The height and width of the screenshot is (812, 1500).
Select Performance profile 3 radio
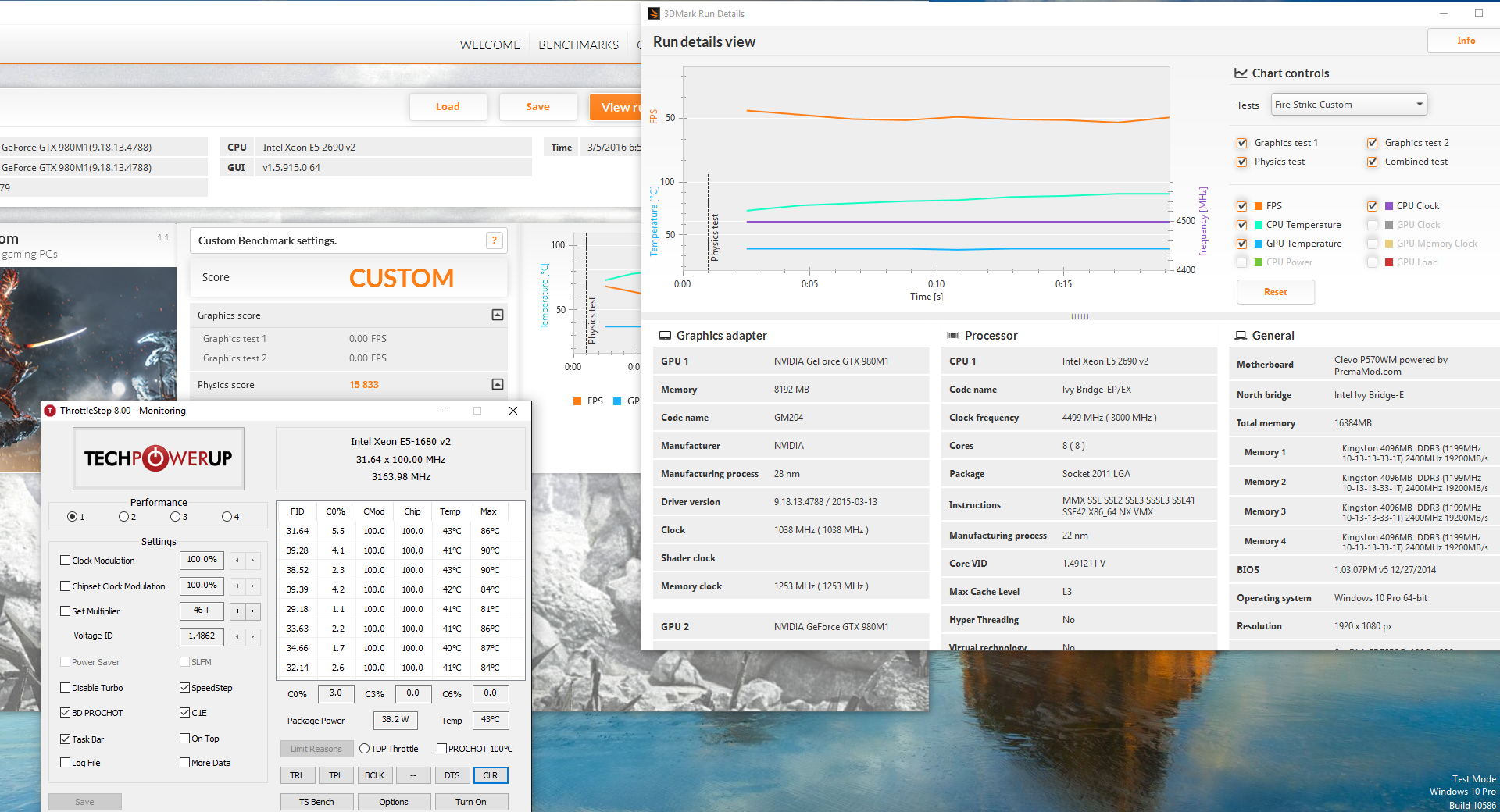(175, 516)
